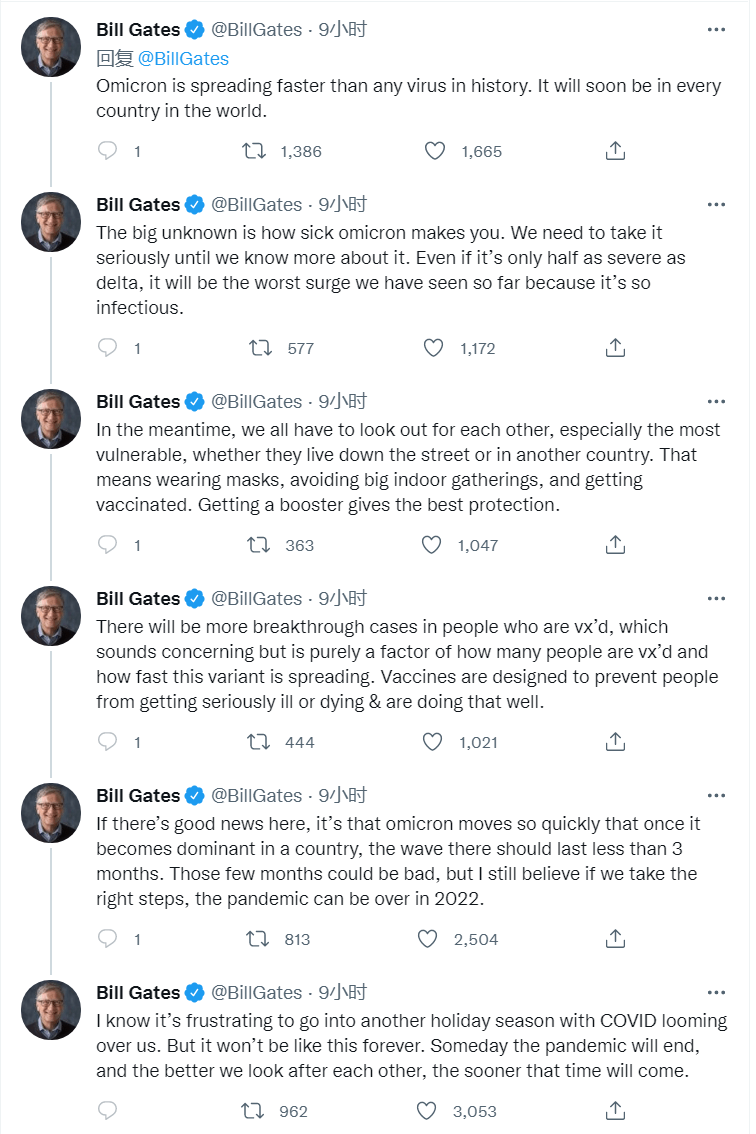Like the tweet about Omicron spreading faster
The height and width of the screenshot is (1134, 756).
point(434,151)
